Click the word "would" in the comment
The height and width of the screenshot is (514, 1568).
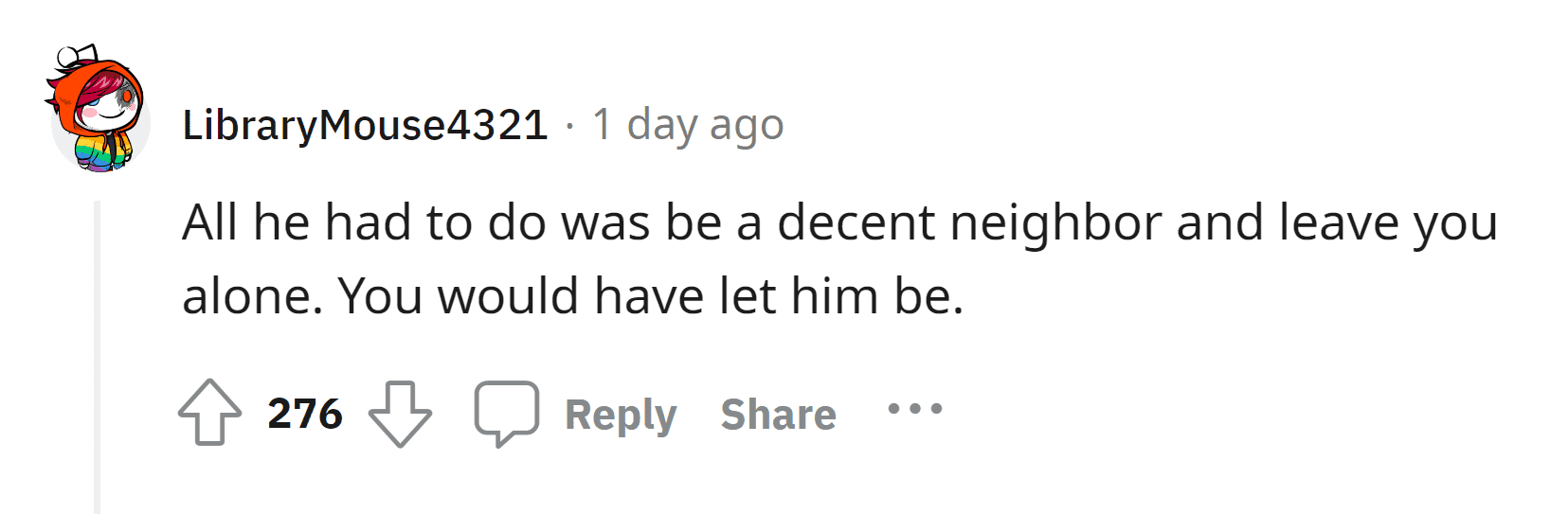[507, 296]
